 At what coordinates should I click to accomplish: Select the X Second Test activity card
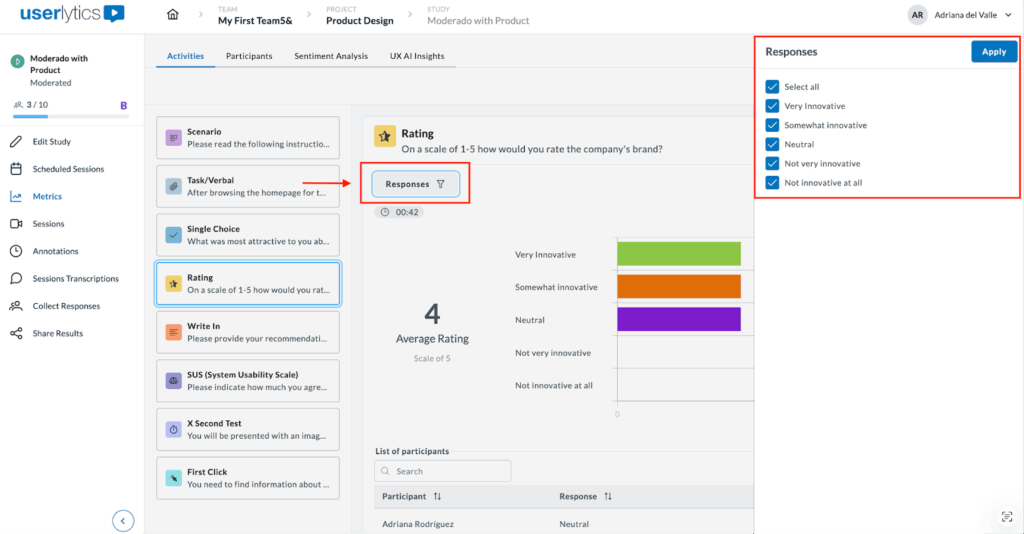[x=248, y=430]
